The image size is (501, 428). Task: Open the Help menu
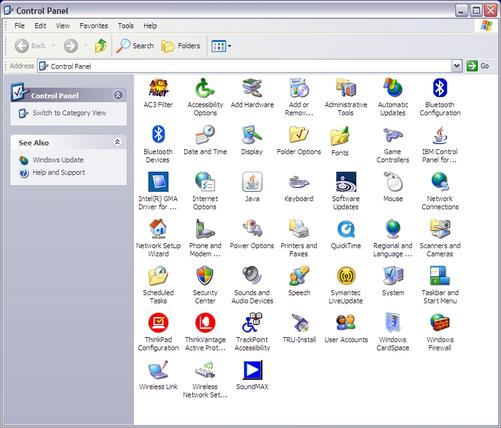click(x=150, y=26)
